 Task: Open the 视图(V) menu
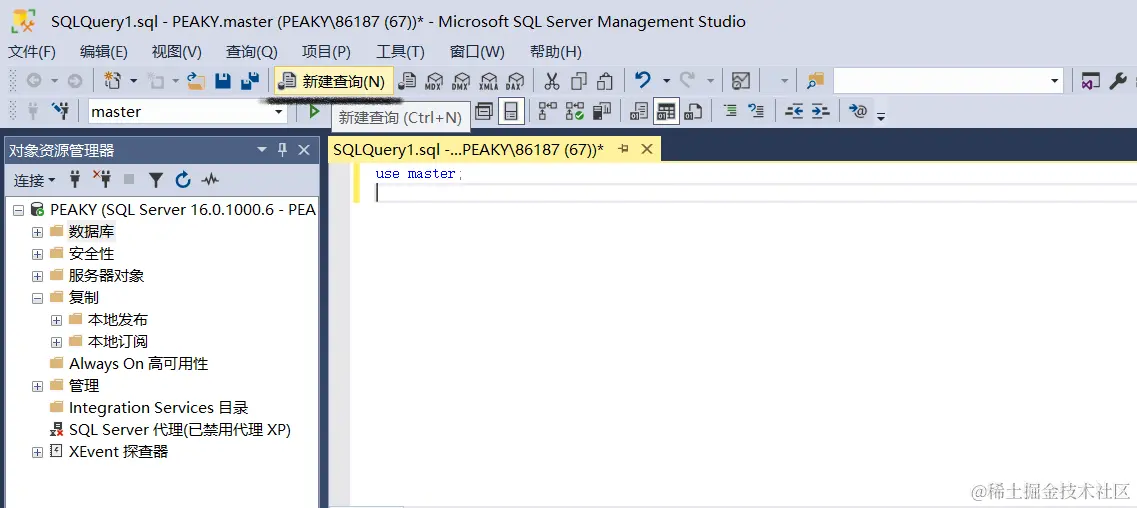177,51
